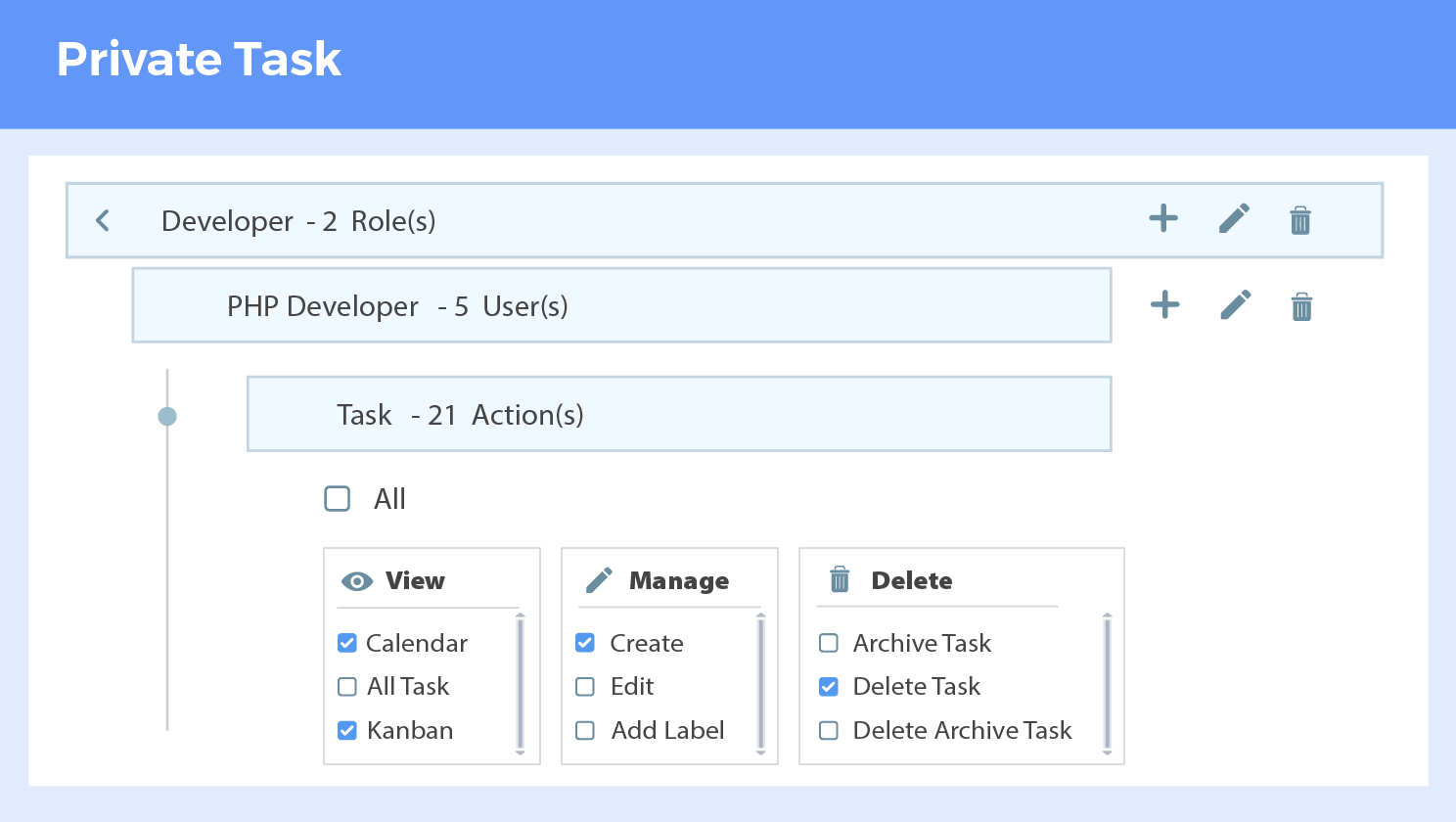Tick the Add Label checkbox

point(585,730)
